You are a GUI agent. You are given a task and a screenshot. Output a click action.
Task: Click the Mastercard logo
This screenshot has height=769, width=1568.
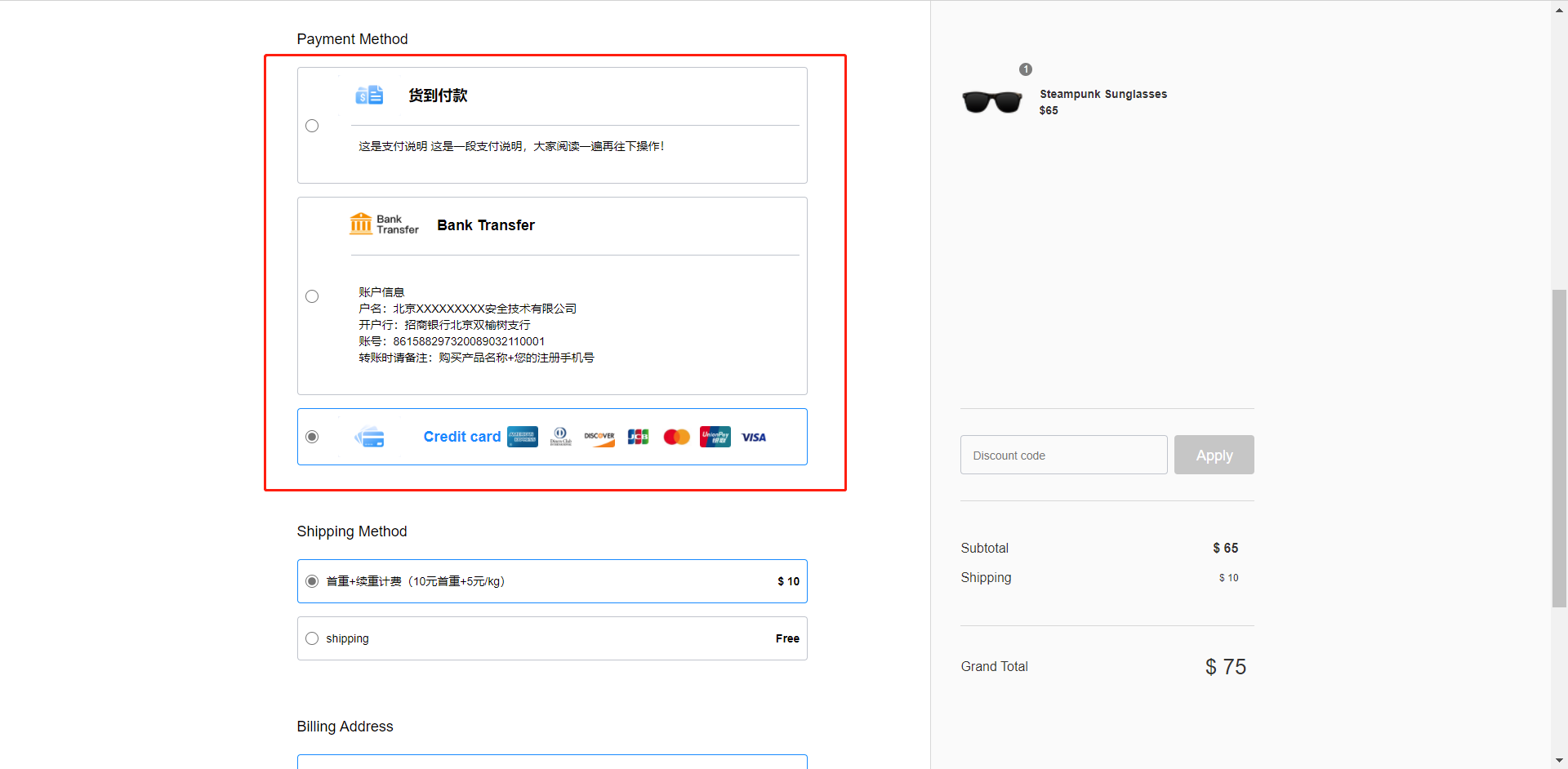(676, 437)
